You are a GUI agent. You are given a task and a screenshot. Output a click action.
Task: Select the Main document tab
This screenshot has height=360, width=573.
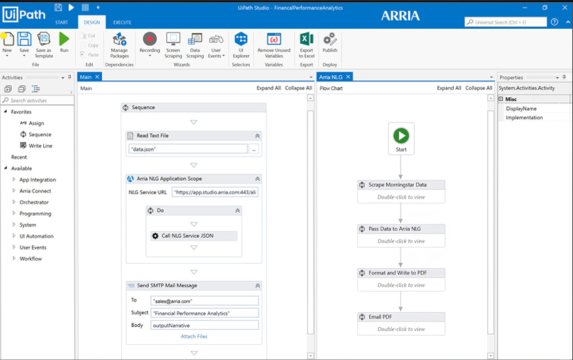tap(86, 77)
